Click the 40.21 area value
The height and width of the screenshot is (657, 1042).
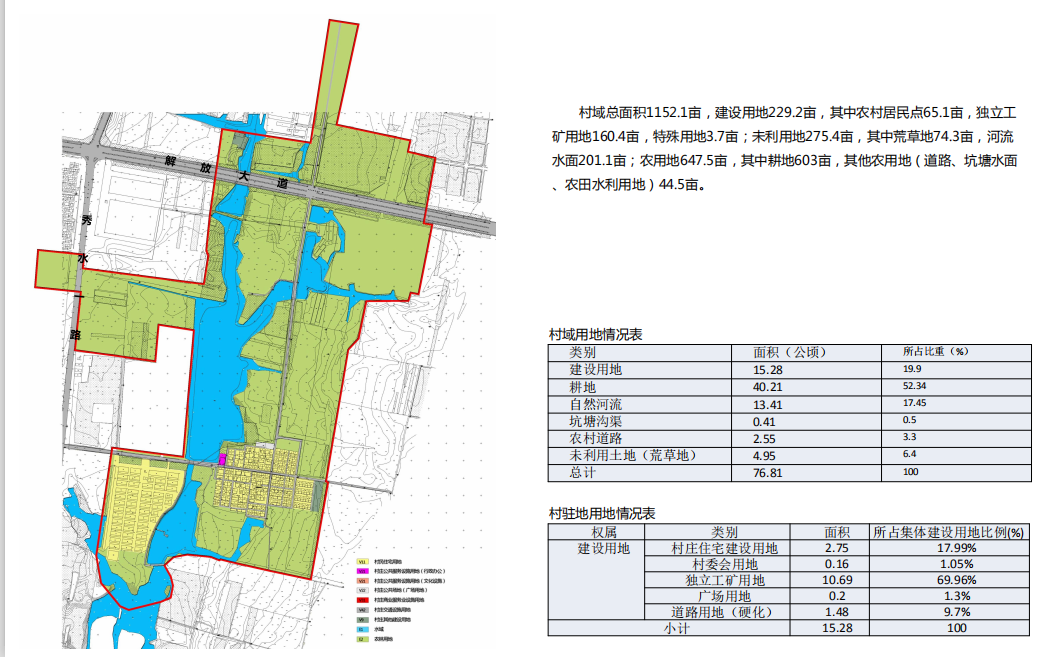tap(768, 387)
